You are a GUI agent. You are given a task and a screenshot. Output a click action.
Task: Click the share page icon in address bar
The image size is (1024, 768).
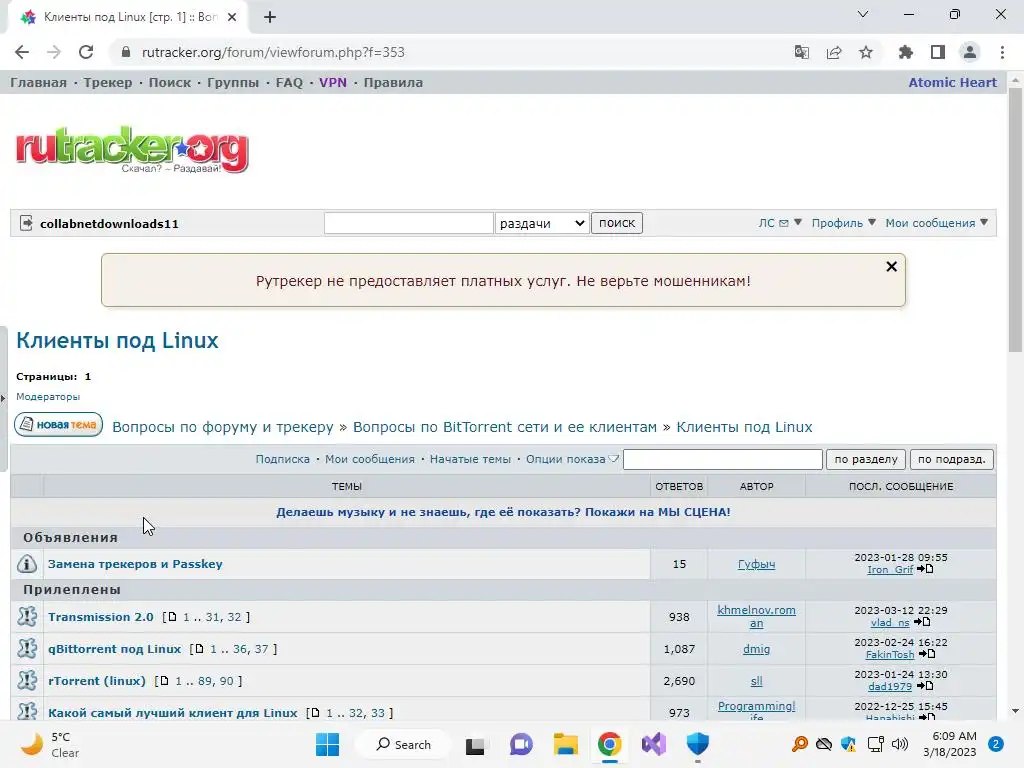pyautogui.click(x=834, y=52)
